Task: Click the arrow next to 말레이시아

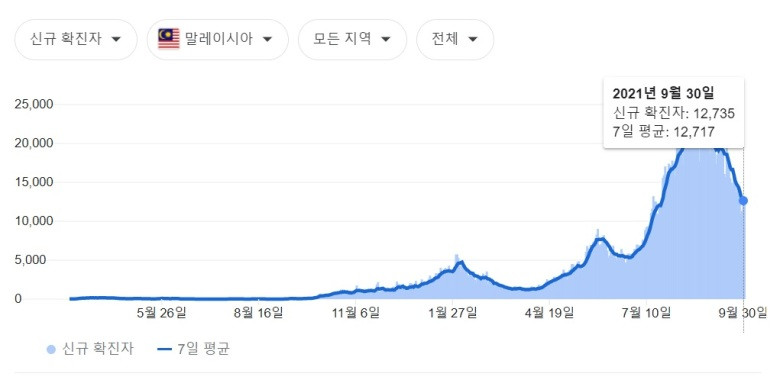Action: (x=267, y=40)
